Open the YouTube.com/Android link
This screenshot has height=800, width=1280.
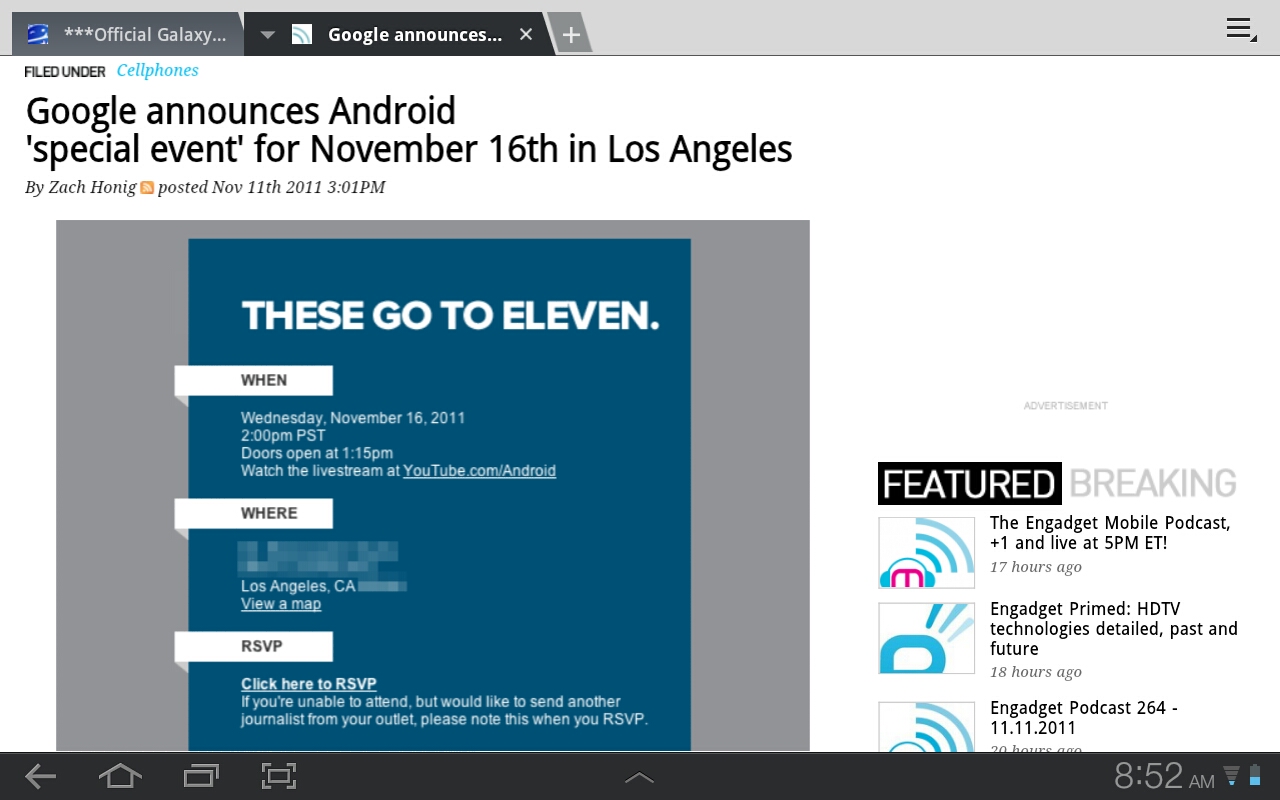click(479, 471)
